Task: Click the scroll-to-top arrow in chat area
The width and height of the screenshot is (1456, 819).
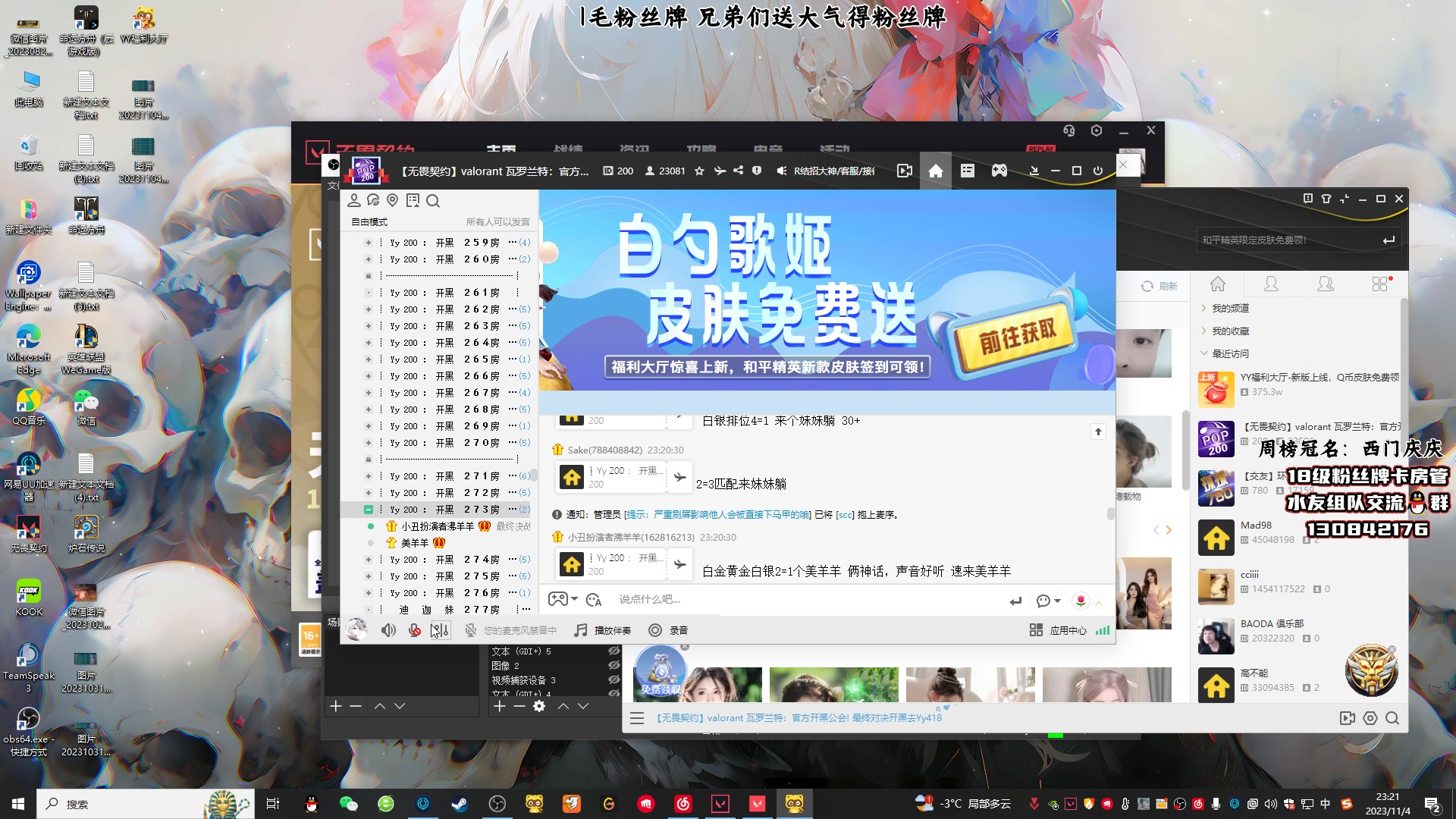Action: coord(1098,431)
